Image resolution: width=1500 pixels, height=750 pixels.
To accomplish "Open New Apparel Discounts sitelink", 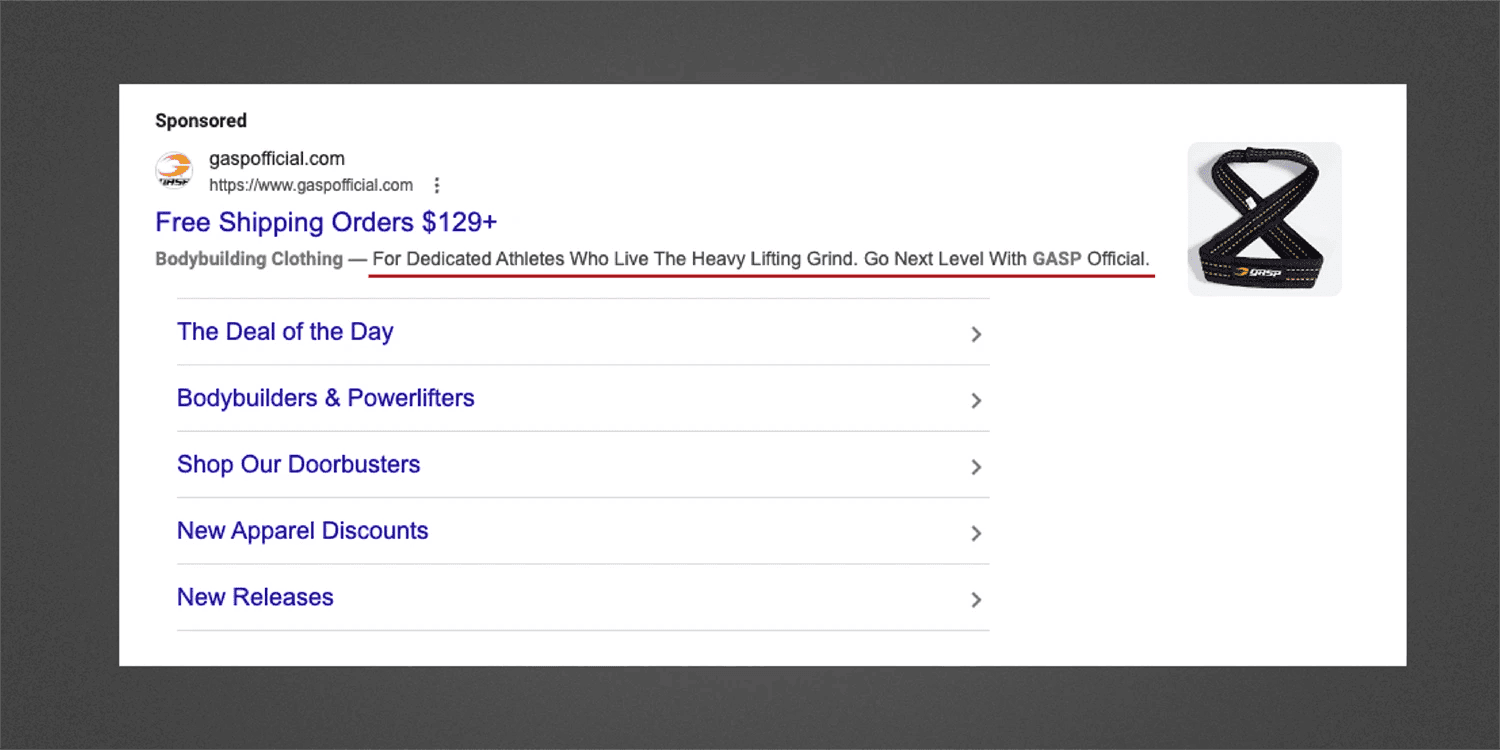I will click(302, 531).
